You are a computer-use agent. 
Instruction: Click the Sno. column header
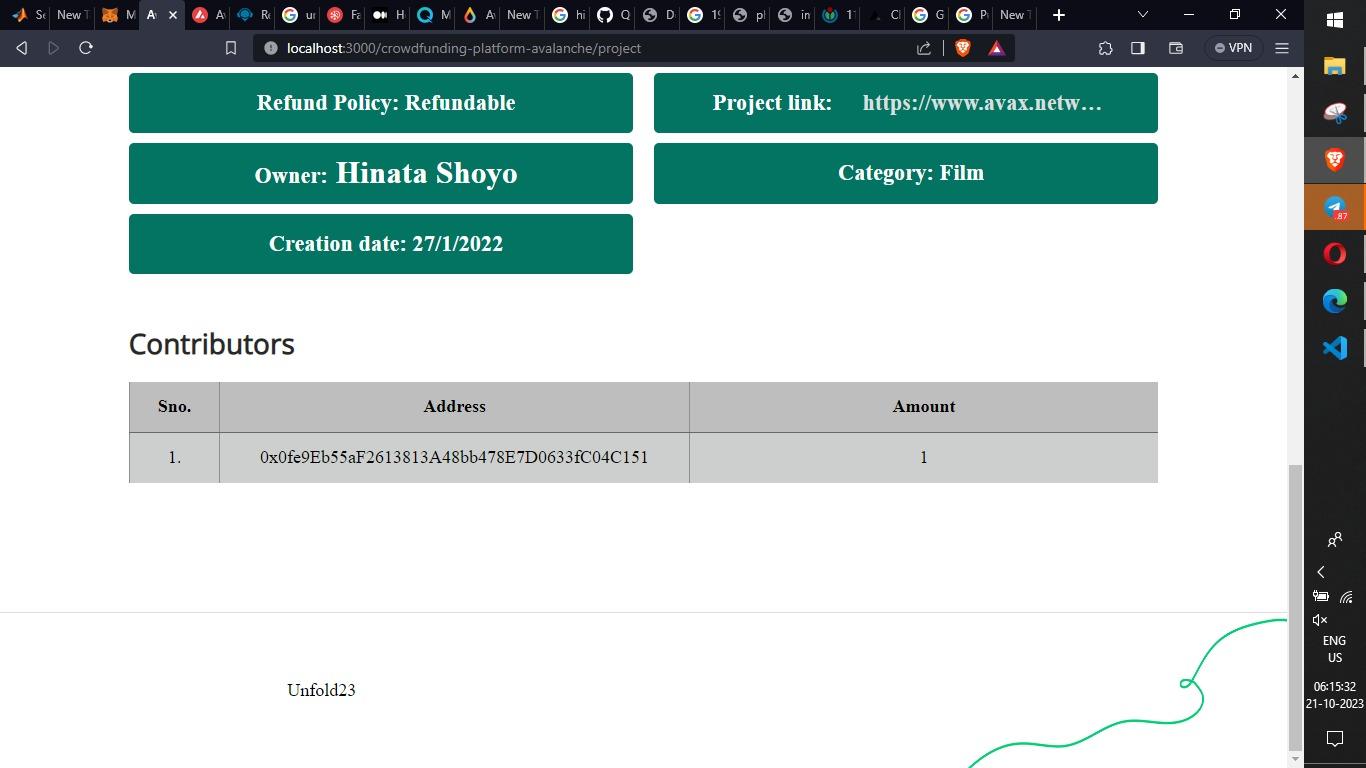pos(174,407)
